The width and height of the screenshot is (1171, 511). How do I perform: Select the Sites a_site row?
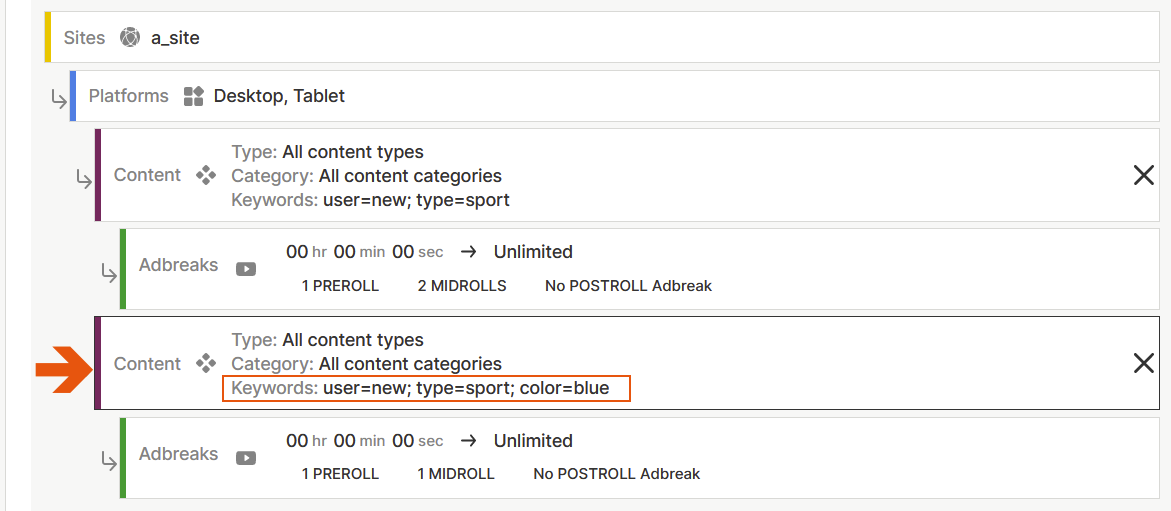(600, 38)
